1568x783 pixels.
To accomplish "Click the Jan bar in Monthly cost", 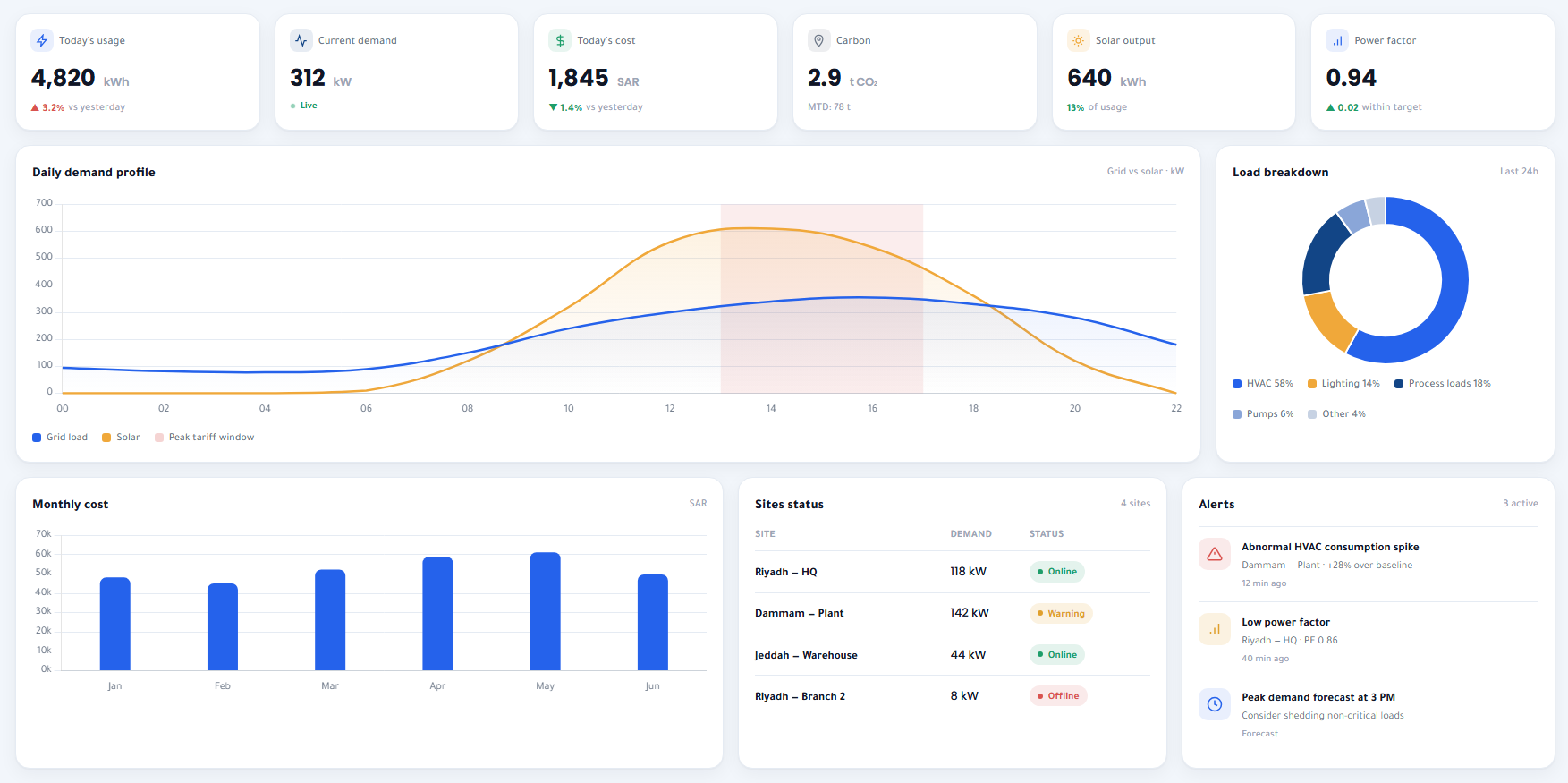I will pyautogui.click(x=115, y=624).
